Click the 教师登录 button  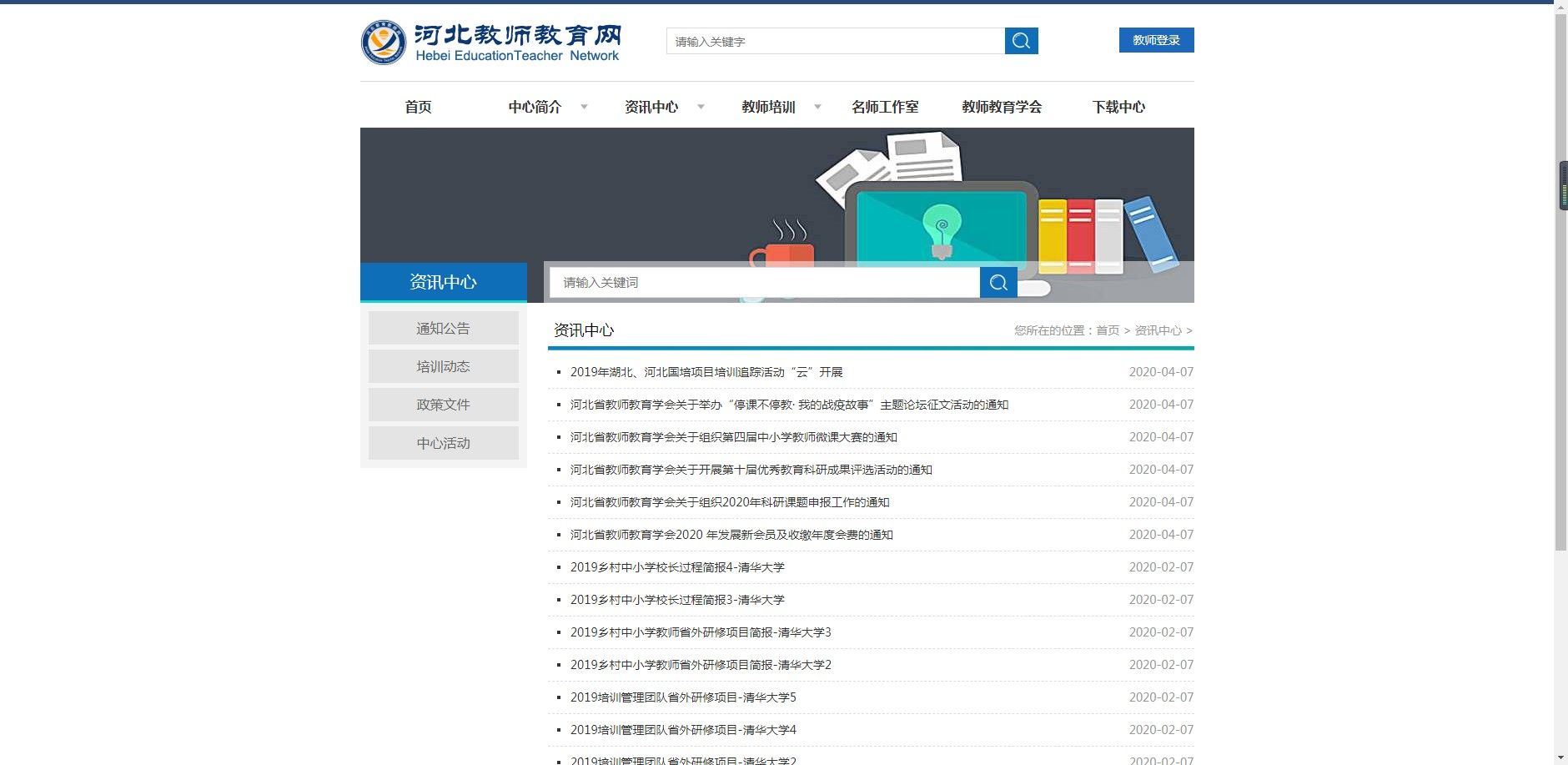(x=1156, y=39)
